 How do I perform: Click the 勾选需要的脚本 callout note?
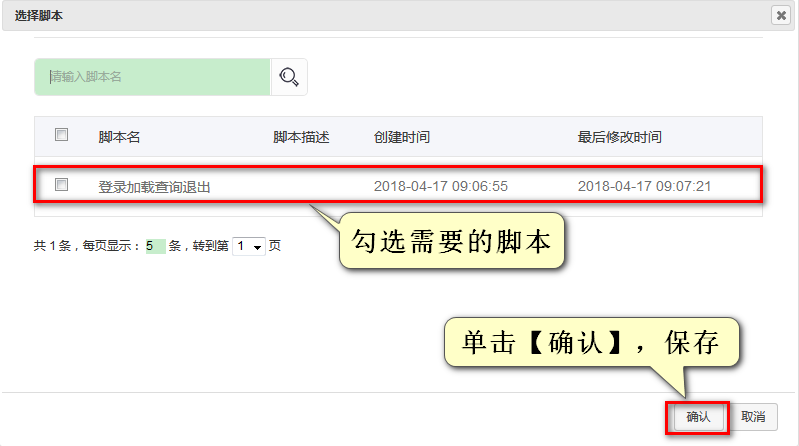pyautogui.click(x=450, y=241)
